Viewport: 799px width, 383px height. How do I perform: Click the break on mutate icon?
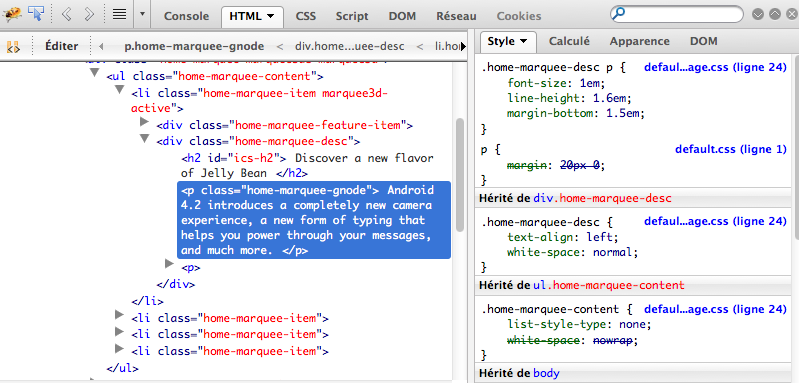coord(13,46)
